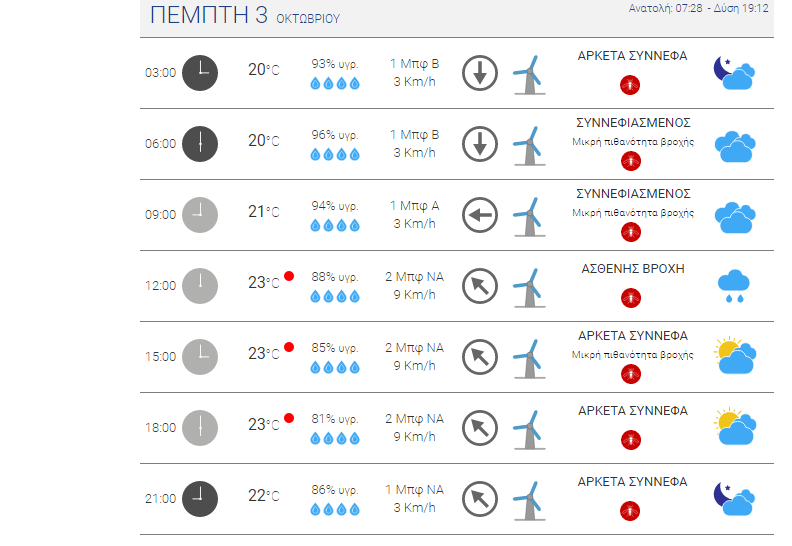This screenshot has width=792, height=546.
Task: Click the red dot beside 23°C at 12:00
Action: click(289, 276)
